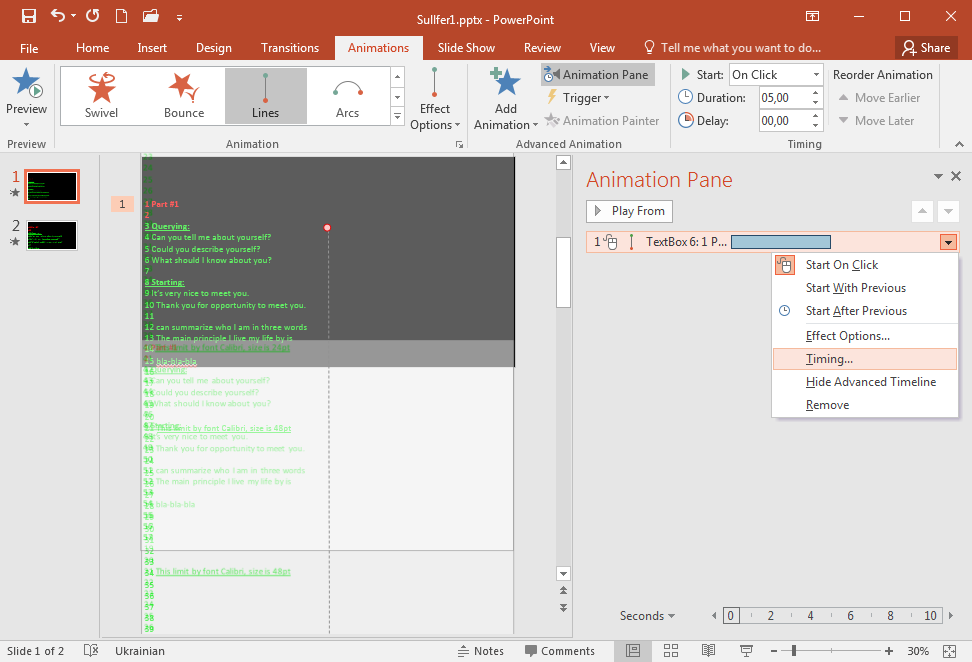This screenshot has height=662, width=972.
Task: Switch to the Transitions tab
Action: (289, 48)
